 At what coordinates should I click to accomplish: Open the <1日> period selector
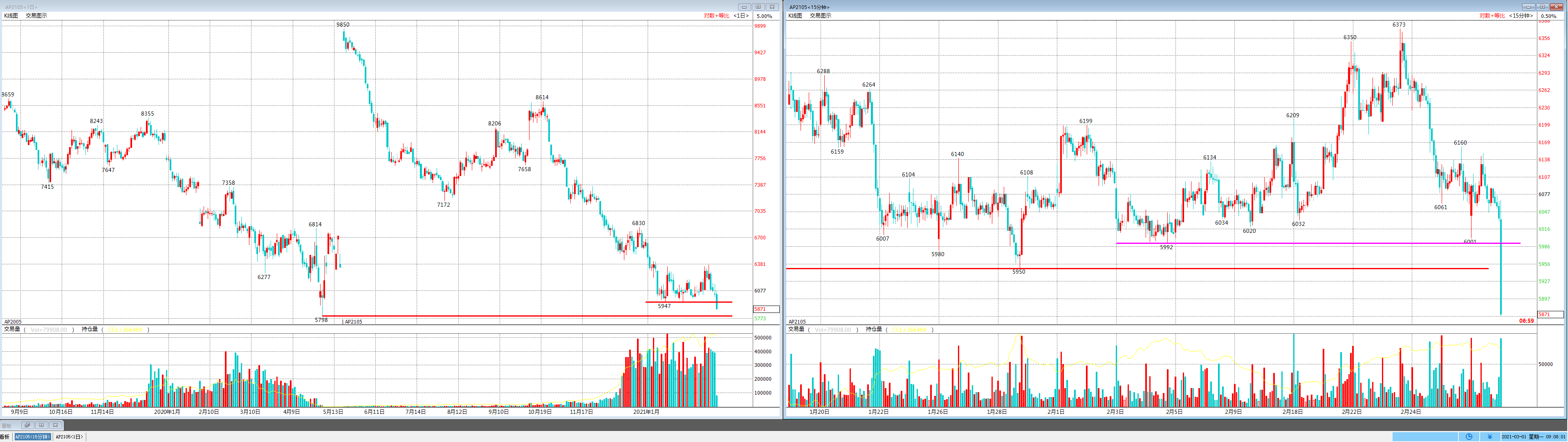pyautogui.click(x=741, y=16)
